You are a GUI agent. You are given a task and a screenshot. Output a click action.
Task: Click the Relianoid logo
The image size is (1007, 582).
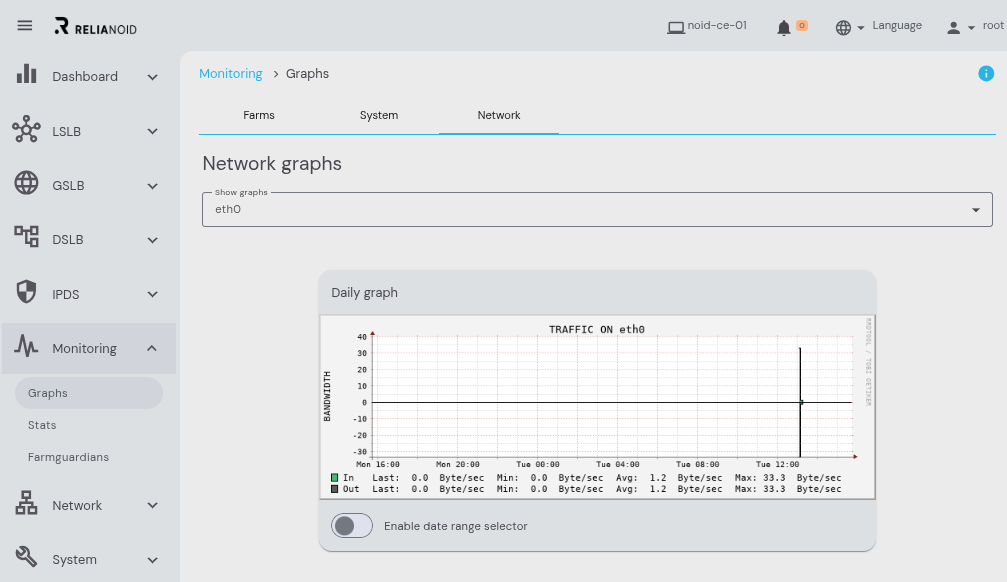point(96,26)
